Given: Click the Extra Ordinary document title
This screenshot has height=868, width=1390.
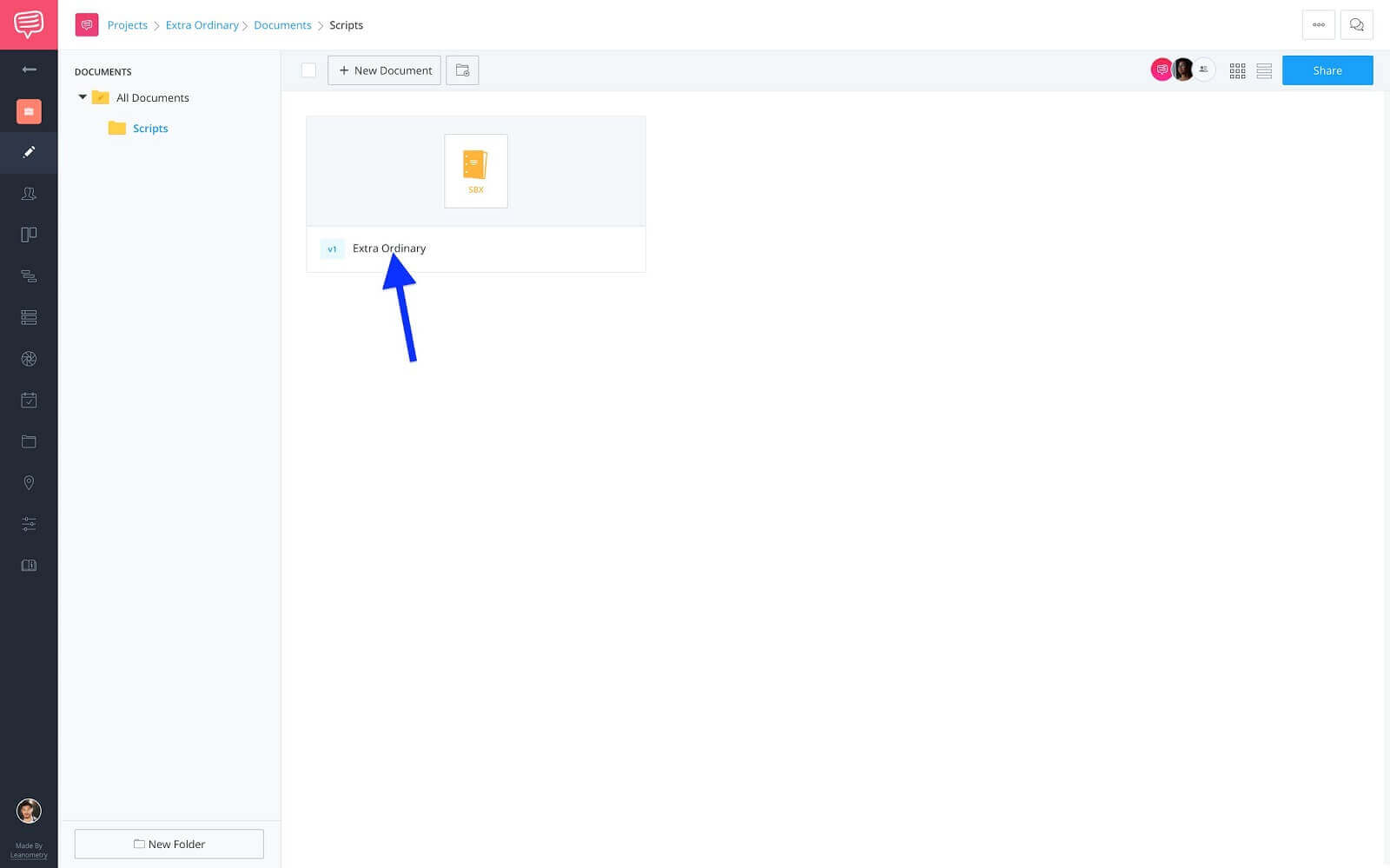Looking at the screenshot, I should click(x=389, y=248).
